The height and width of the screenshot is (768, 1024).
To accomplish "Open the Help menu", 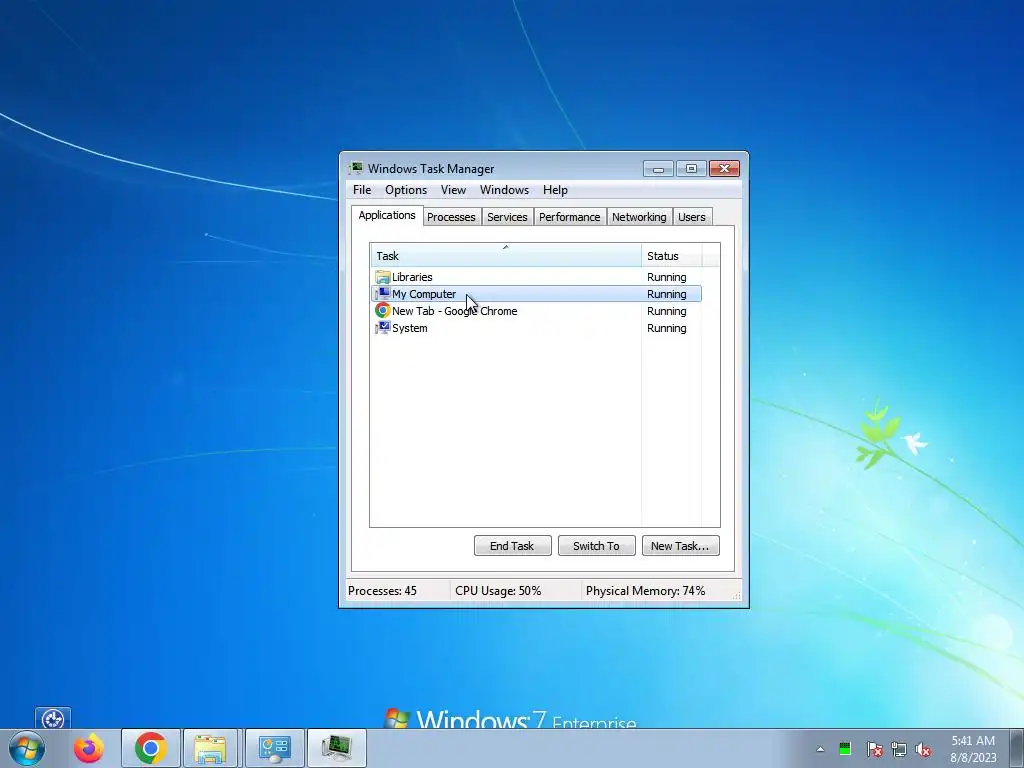I will pos(555,190).
